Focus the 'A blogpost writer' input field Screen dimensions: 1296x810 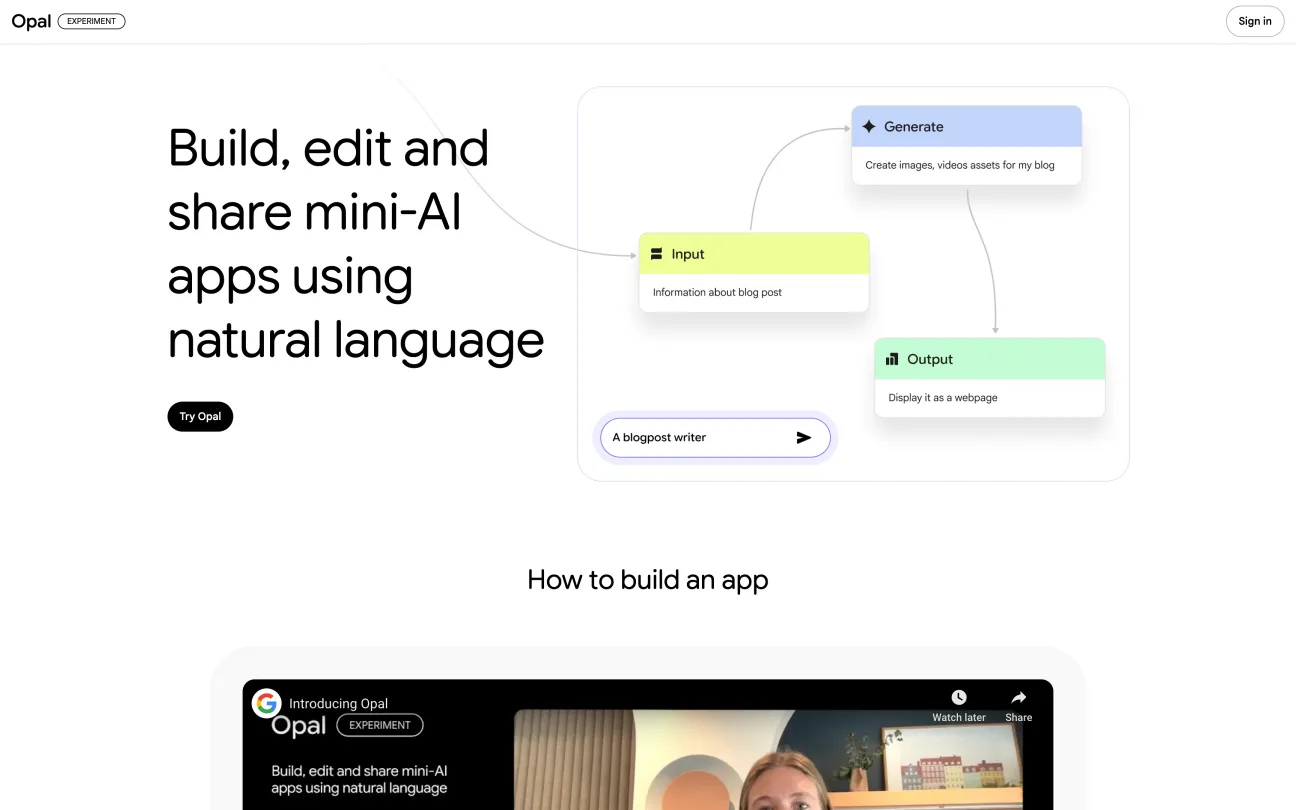pyautogui.click(x=715, y=438)
